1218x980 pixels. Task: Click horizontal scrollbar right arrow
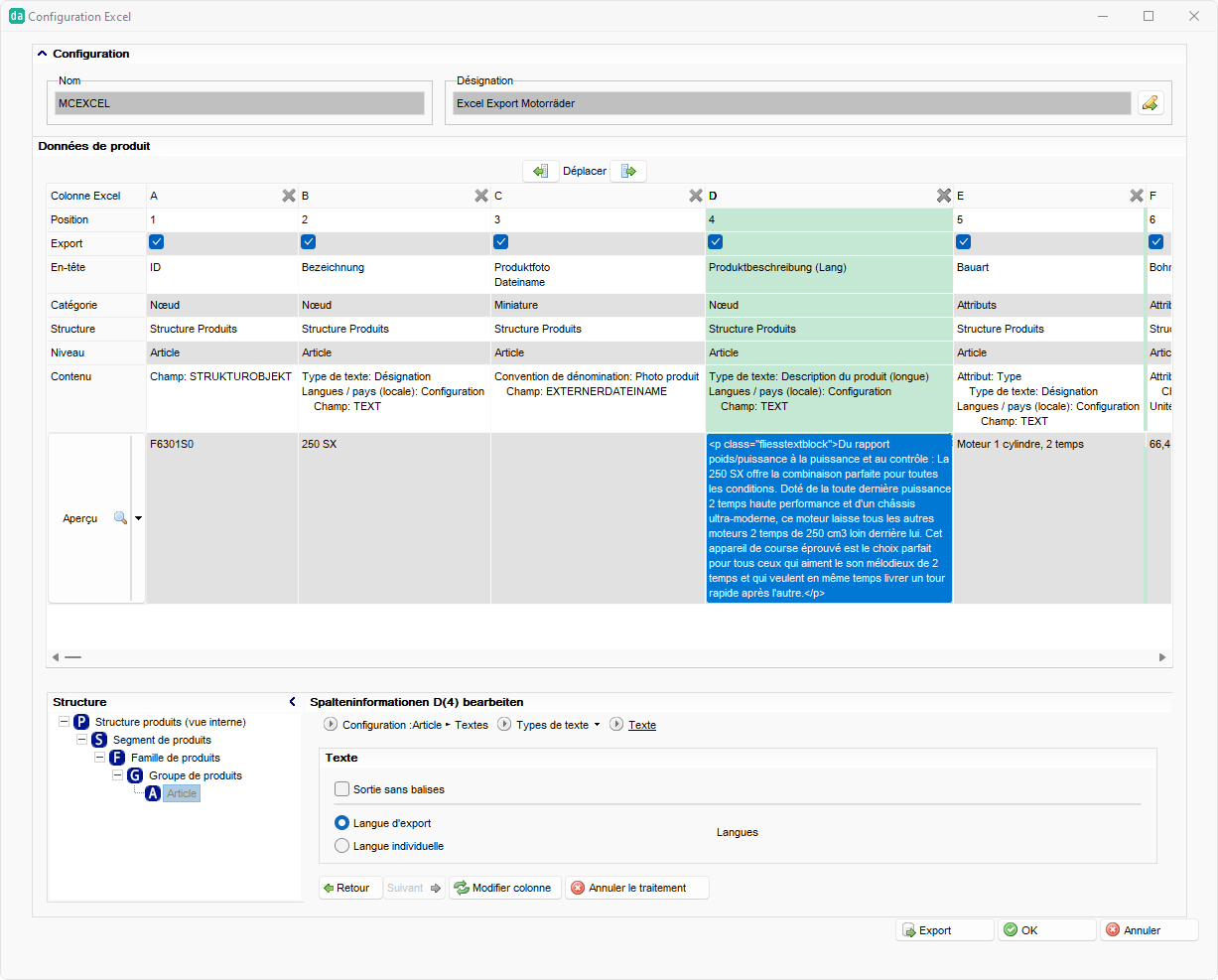[1162, 657]
